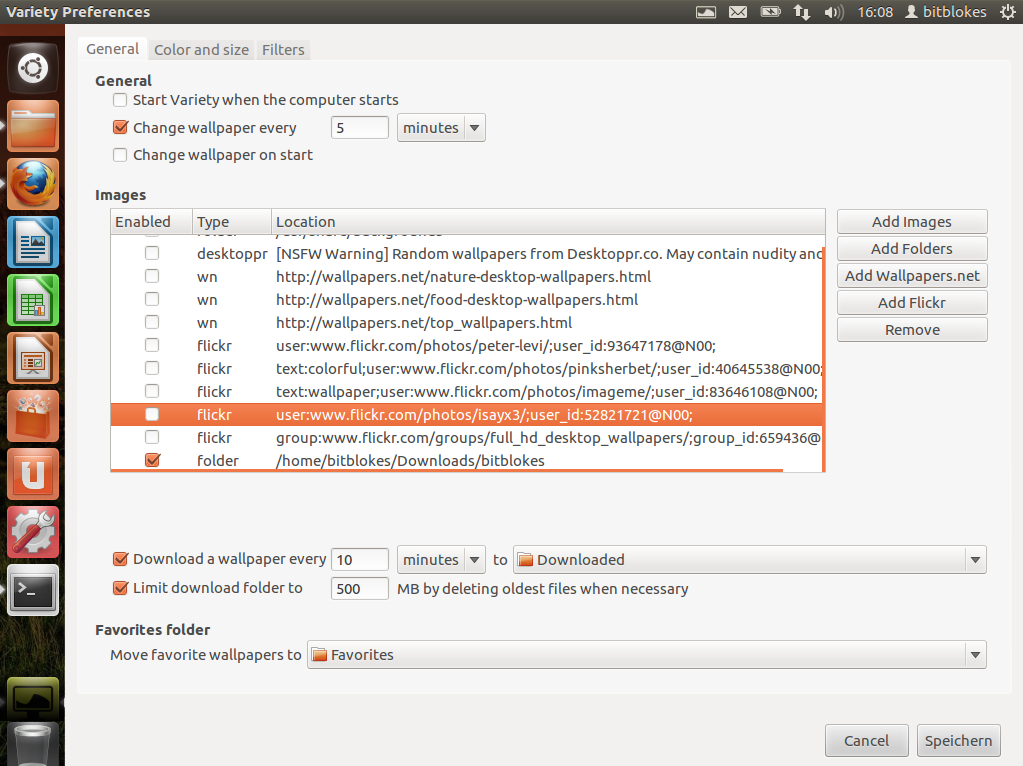
Task: Select the imageme flickr source row
Action: pyautogui.click(x=466, y=391)
